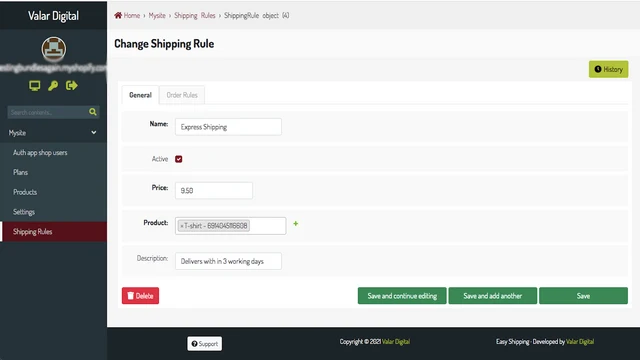This screenshot has width=640, height=360.
Task: Click the Price input field
Action: (x=214, y=191)
